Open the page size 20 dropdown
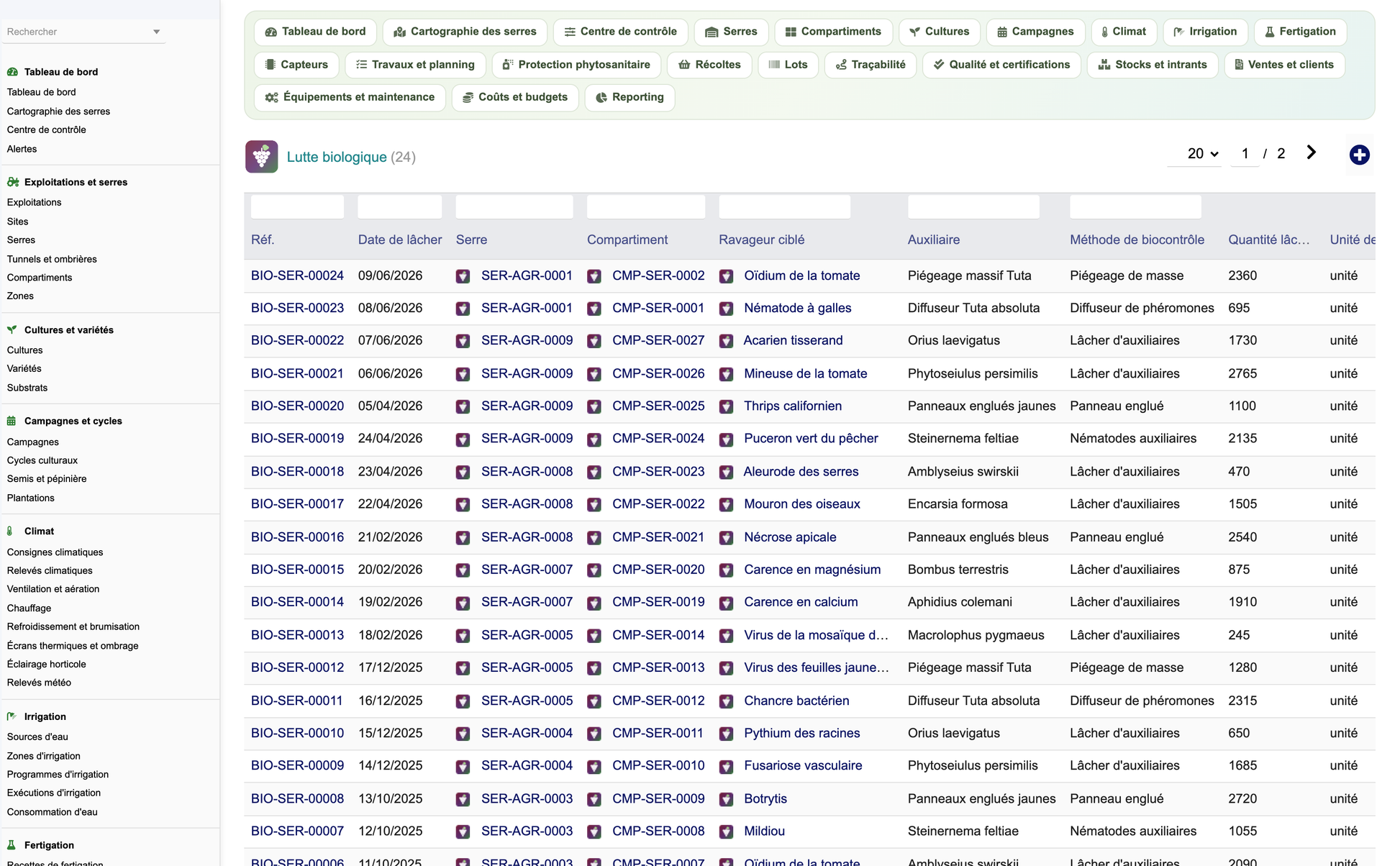This screenshot has height=866, width=1400. pos(1194,154)
